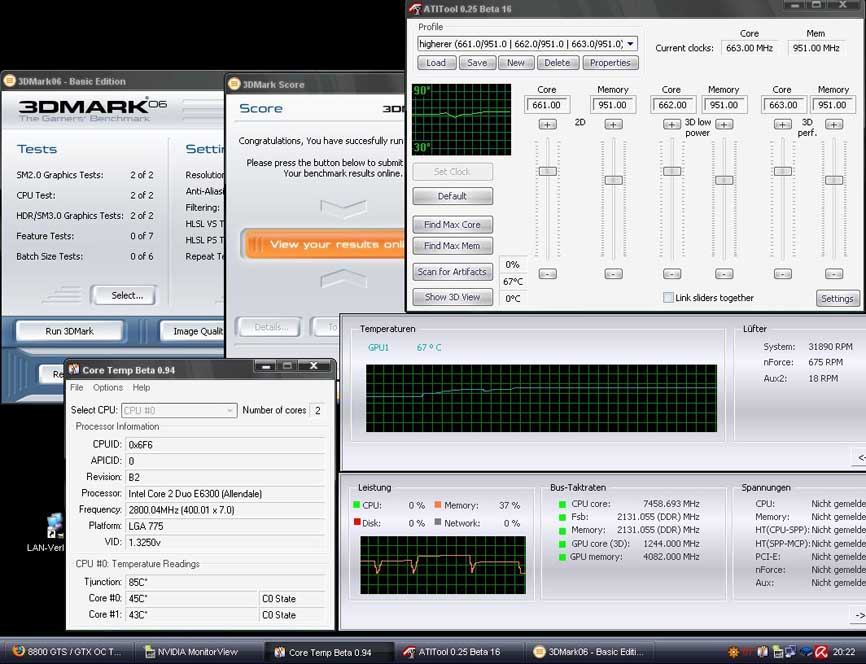The image size is (866, 664).
Task: Click the Find Max Core button
Action: (452, 224)
